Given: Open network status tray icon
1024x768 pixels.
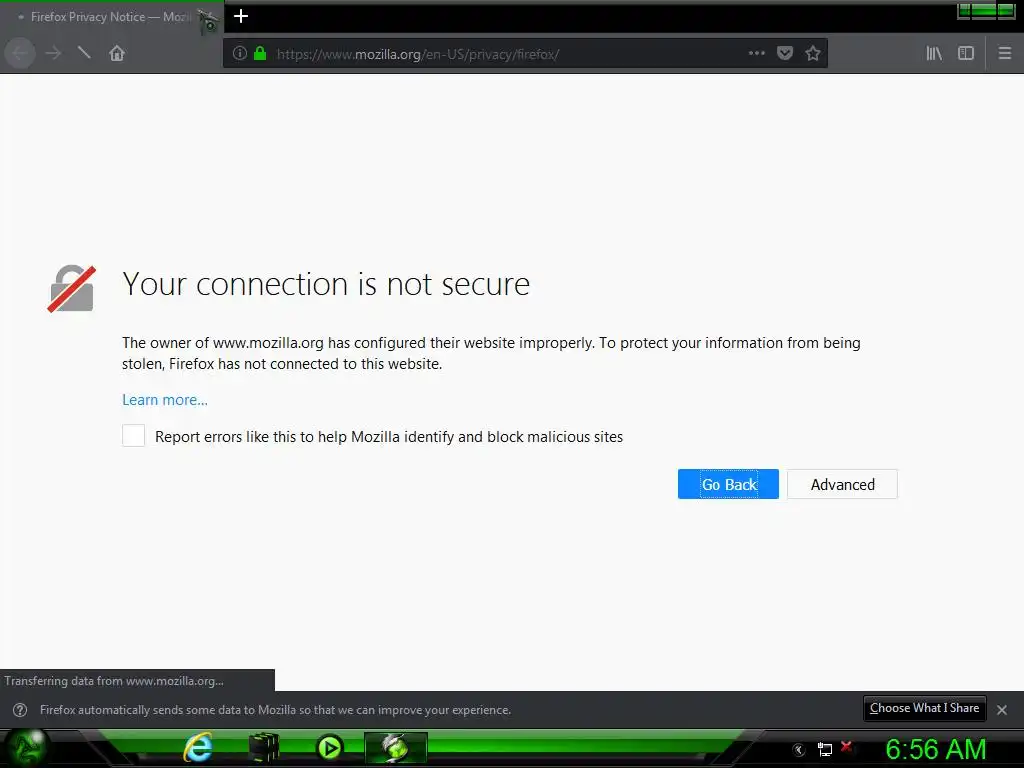Looking at the screenshot, I should 825,750.
